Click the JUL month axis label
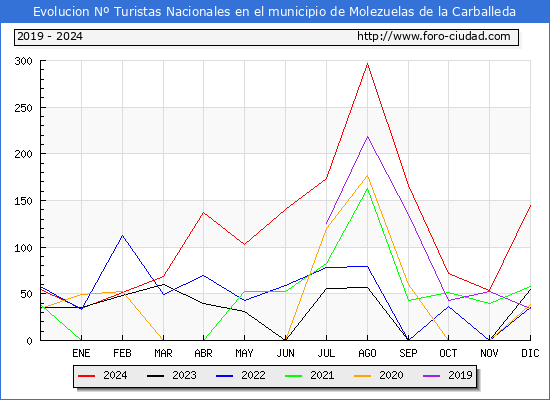550x400 pixels. 326,353
